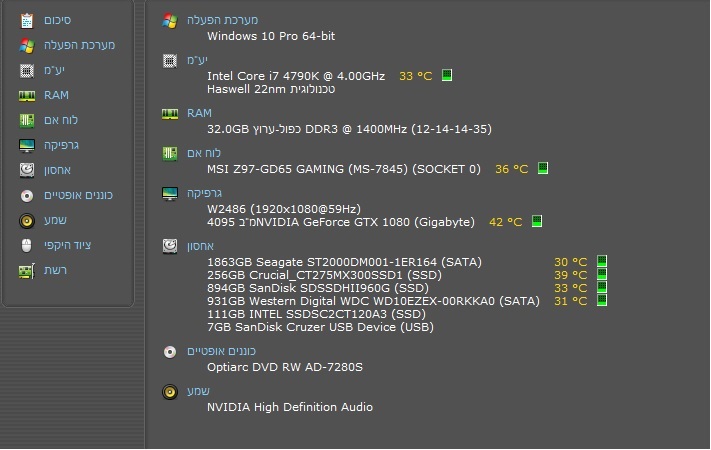Select the שמע speaker icon in sidebar

pyautogui.click(x=27, y=220)
